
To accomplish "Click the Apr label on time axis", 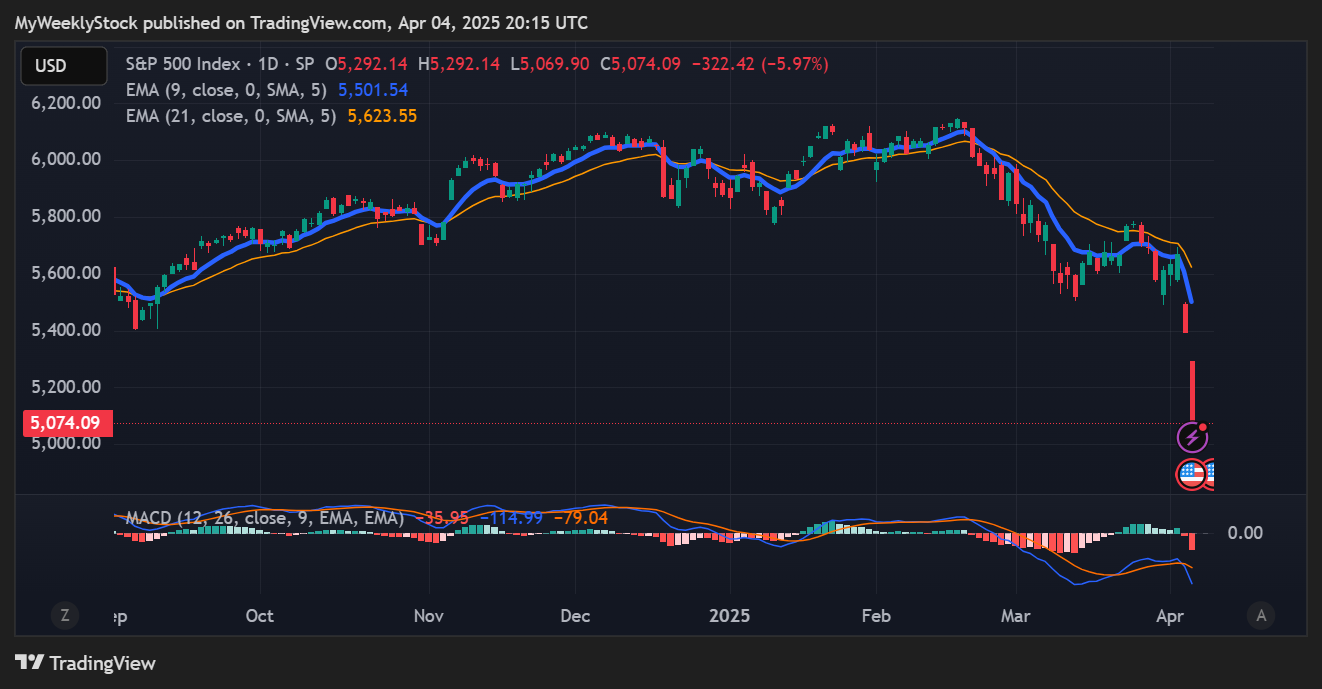I will [1170, 616].
